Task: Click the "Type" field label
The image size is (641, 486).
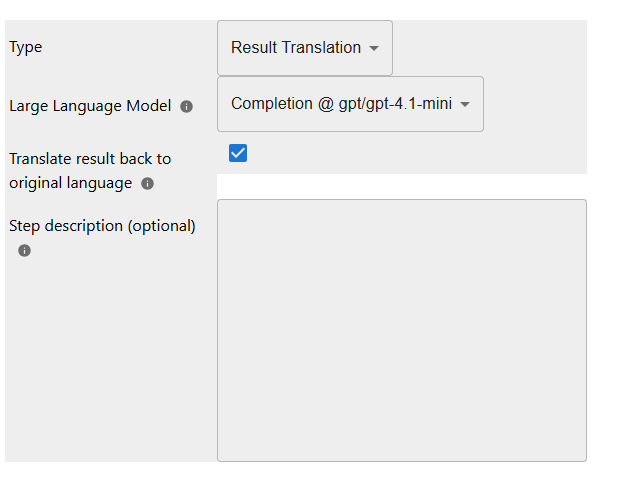Action: click(26, 47)
